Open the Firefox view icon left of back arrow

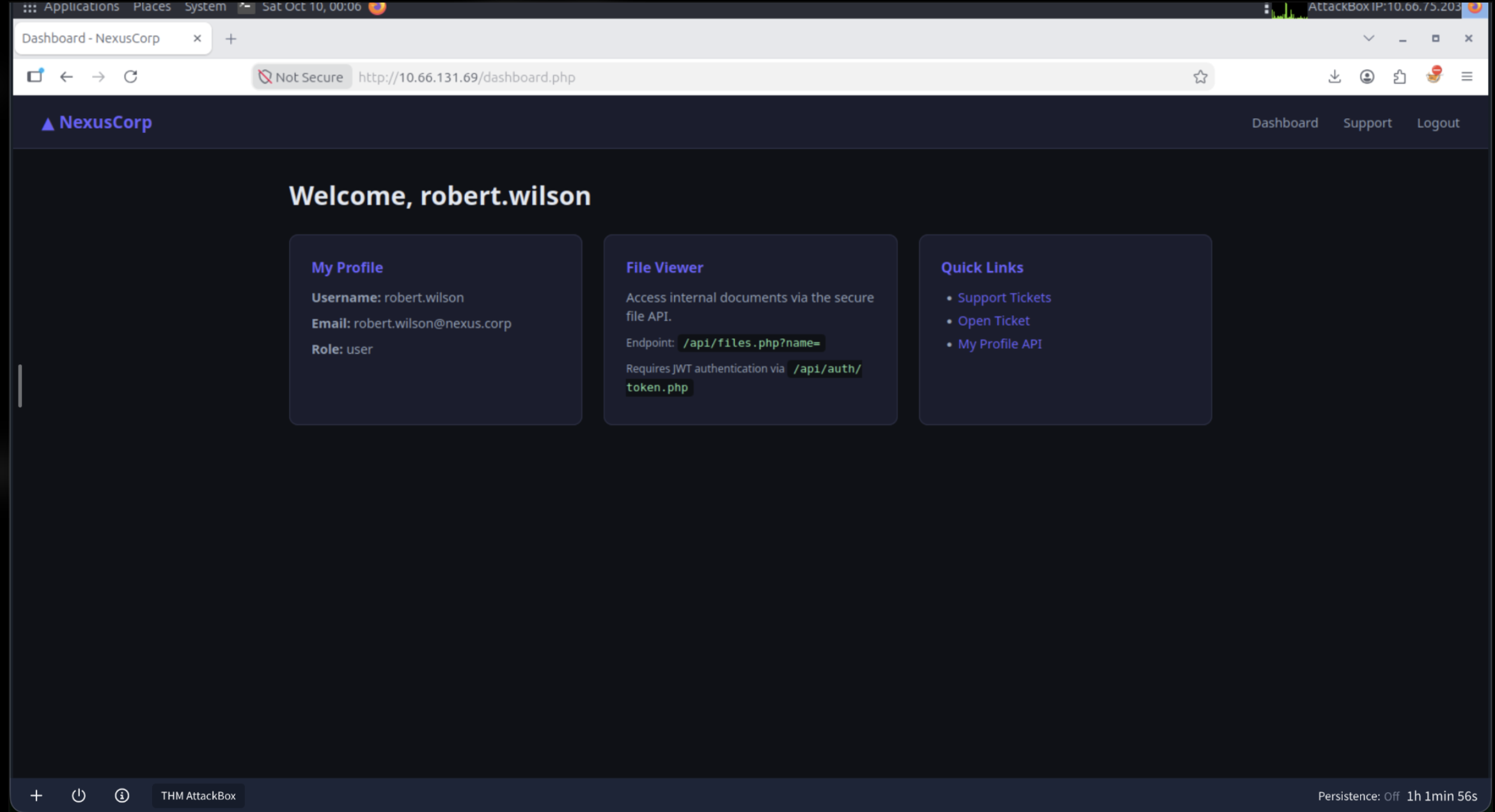coord(35,76)
